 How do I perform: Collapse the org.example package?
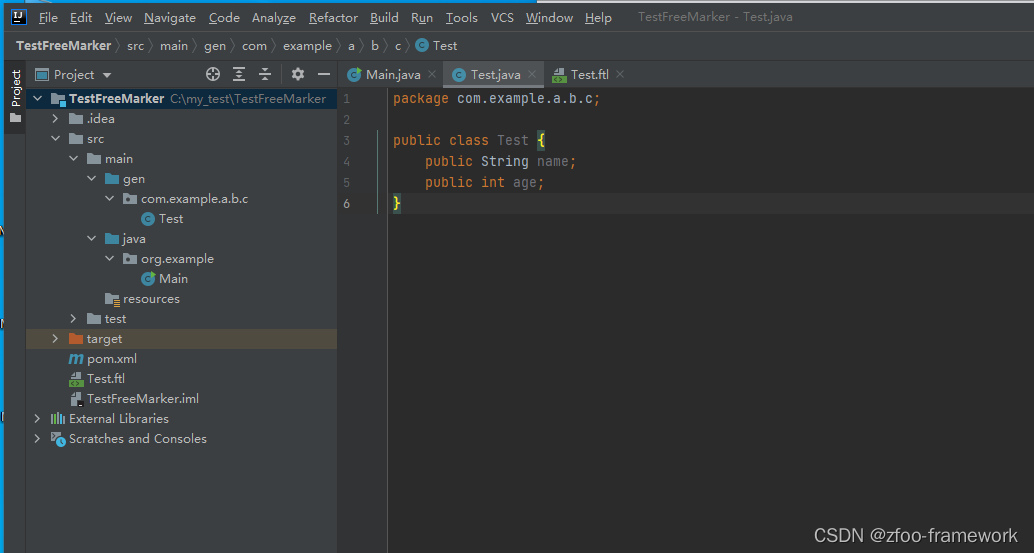pyautogui.click(x=109, y=258)
